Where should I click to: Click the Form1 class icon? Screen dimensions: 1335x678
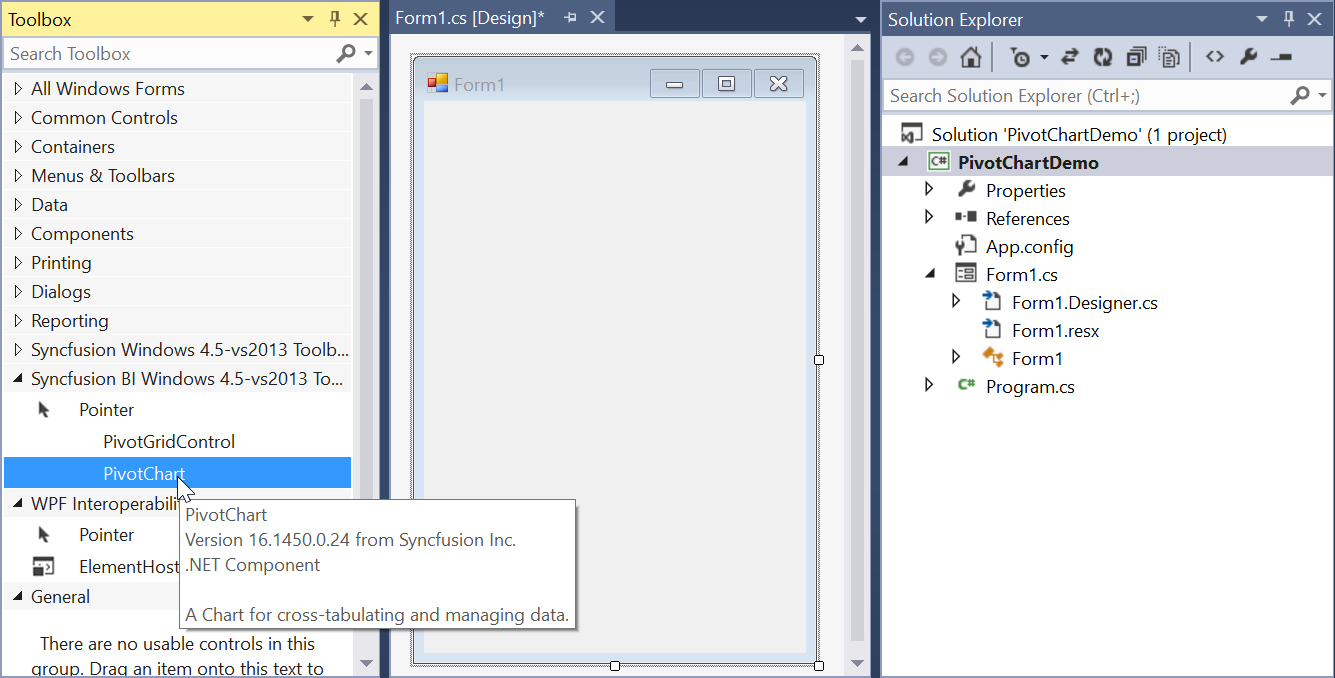point(992,357)
